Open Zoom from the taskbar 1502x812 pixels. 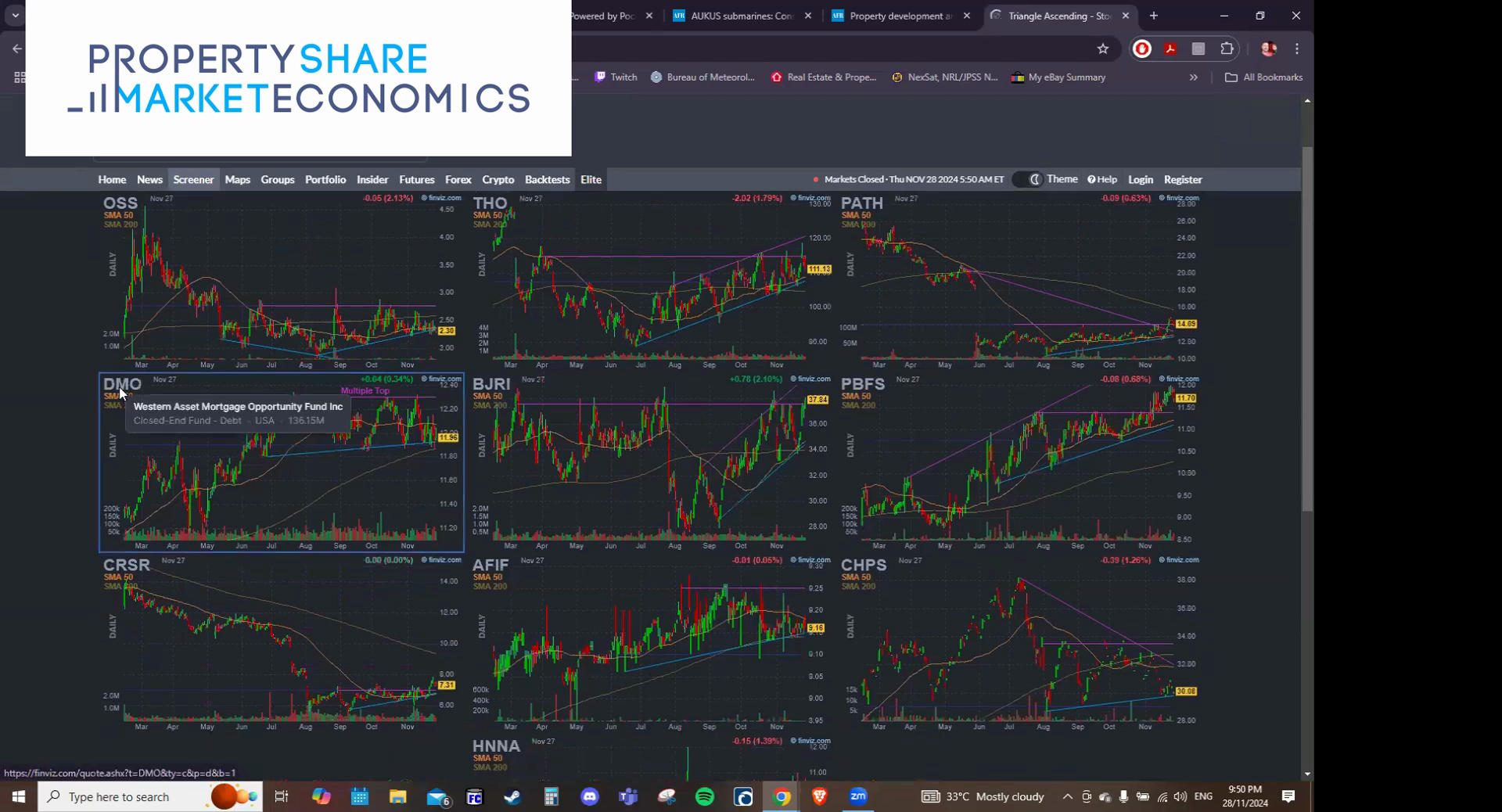pyautogui.click(x=857, y=796)
